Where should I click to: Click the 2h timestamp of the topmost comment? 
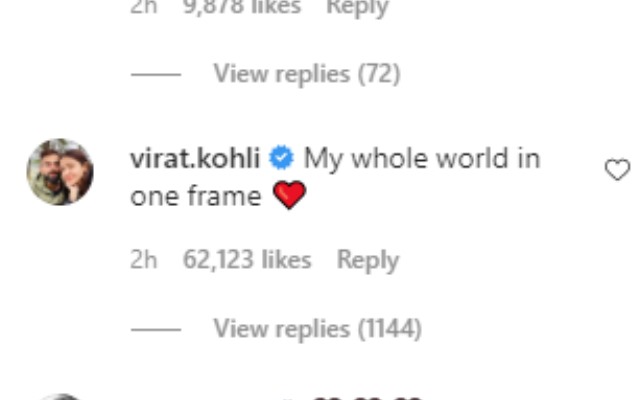pos(144,7)
